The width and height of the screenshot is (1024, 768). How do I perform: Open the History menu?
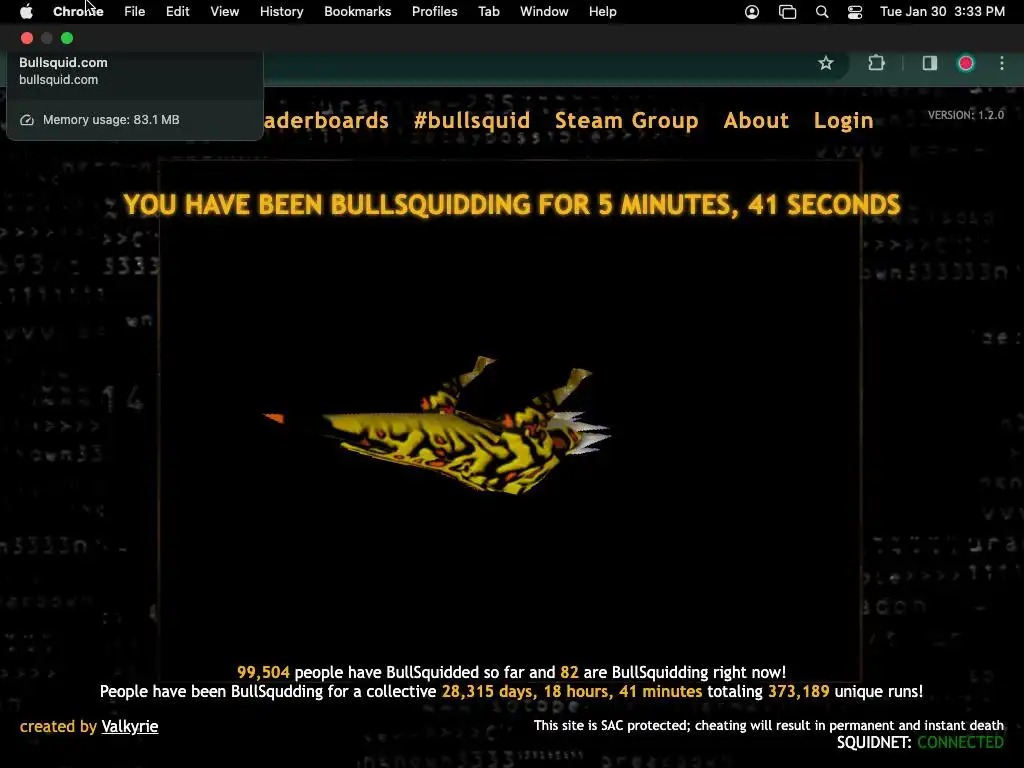[281, 12]
